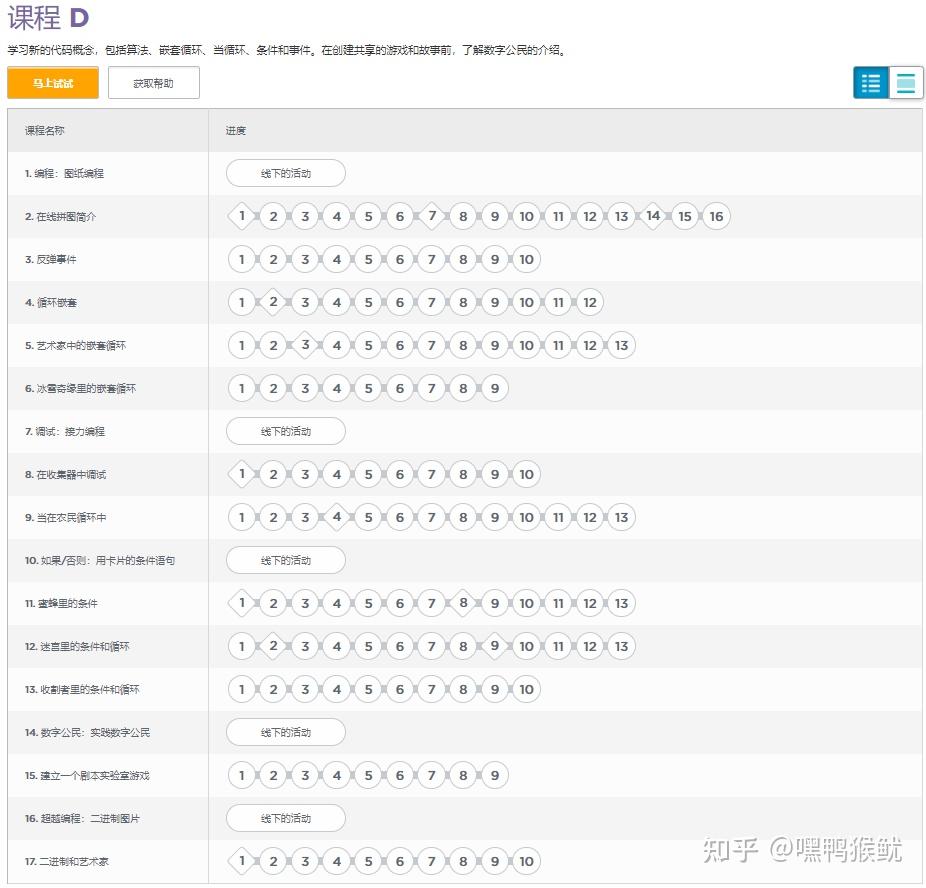Open diamond level 1 in lesson 8 在收集器中调试
The height and width of the screenshot is (888, 926).
[x=242, y=474]
